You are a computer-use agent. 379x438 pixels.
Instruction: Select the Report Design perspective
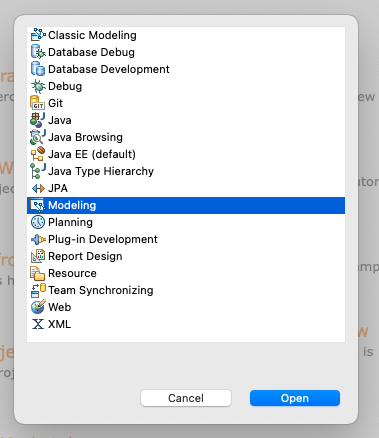coord(186,256)
